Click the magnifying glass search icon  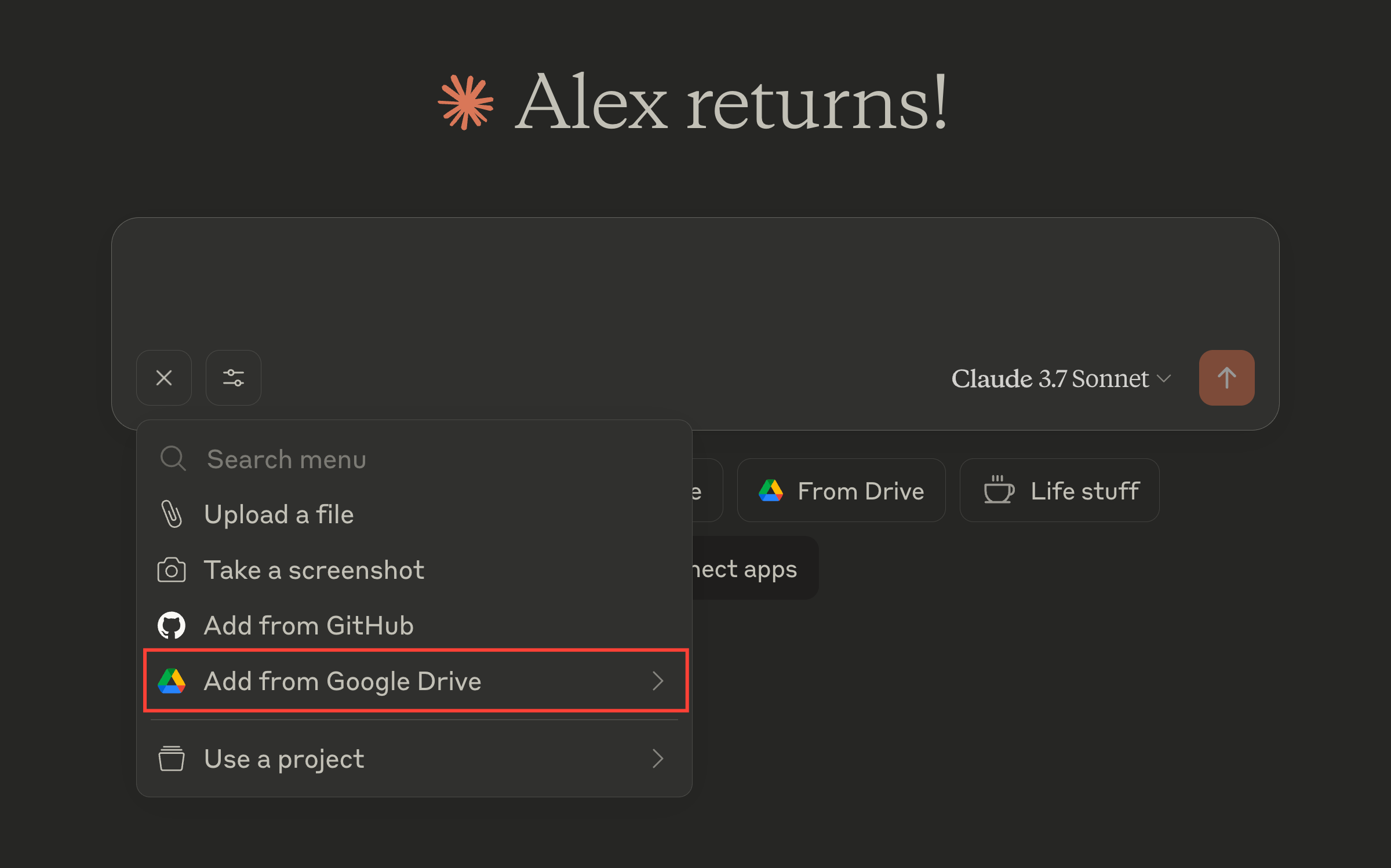pyautogui.click(x=173, y=458)
